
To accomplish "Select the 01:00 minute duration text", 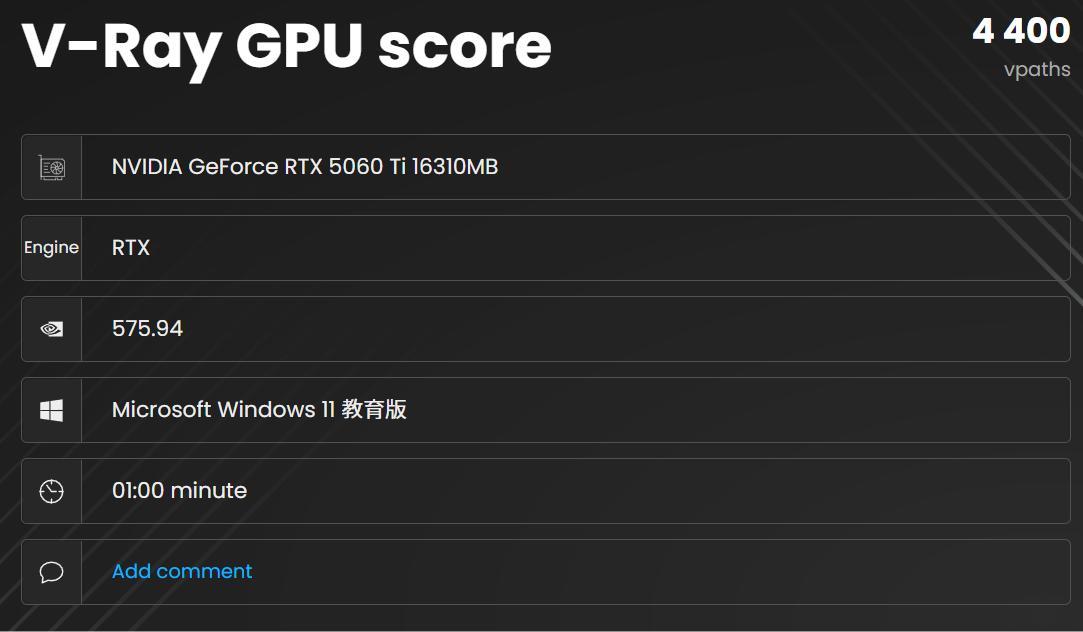I will tap(180, 490).
